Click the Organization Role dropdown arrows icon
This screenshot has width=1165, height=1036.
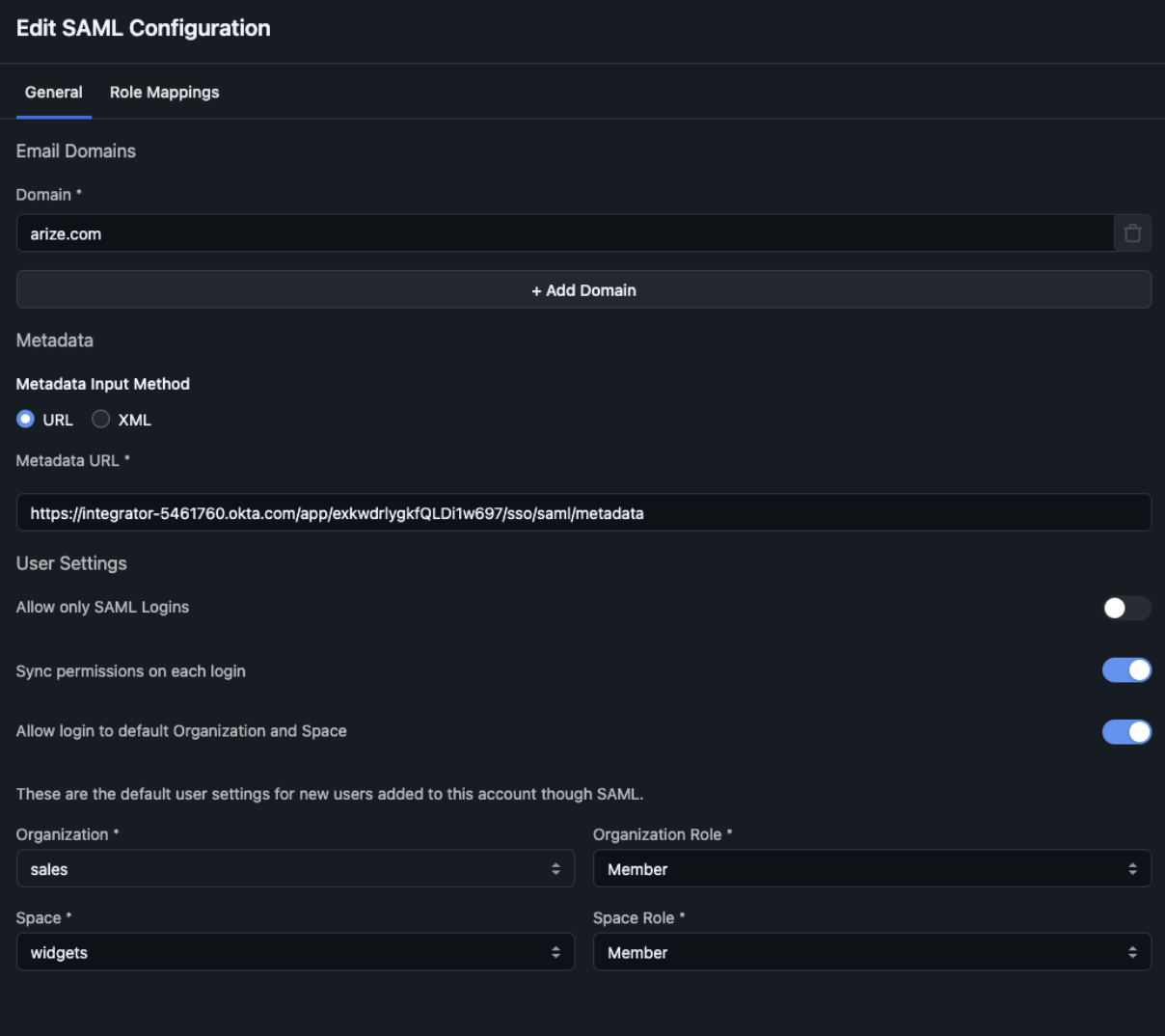[x=1132, y=869]
